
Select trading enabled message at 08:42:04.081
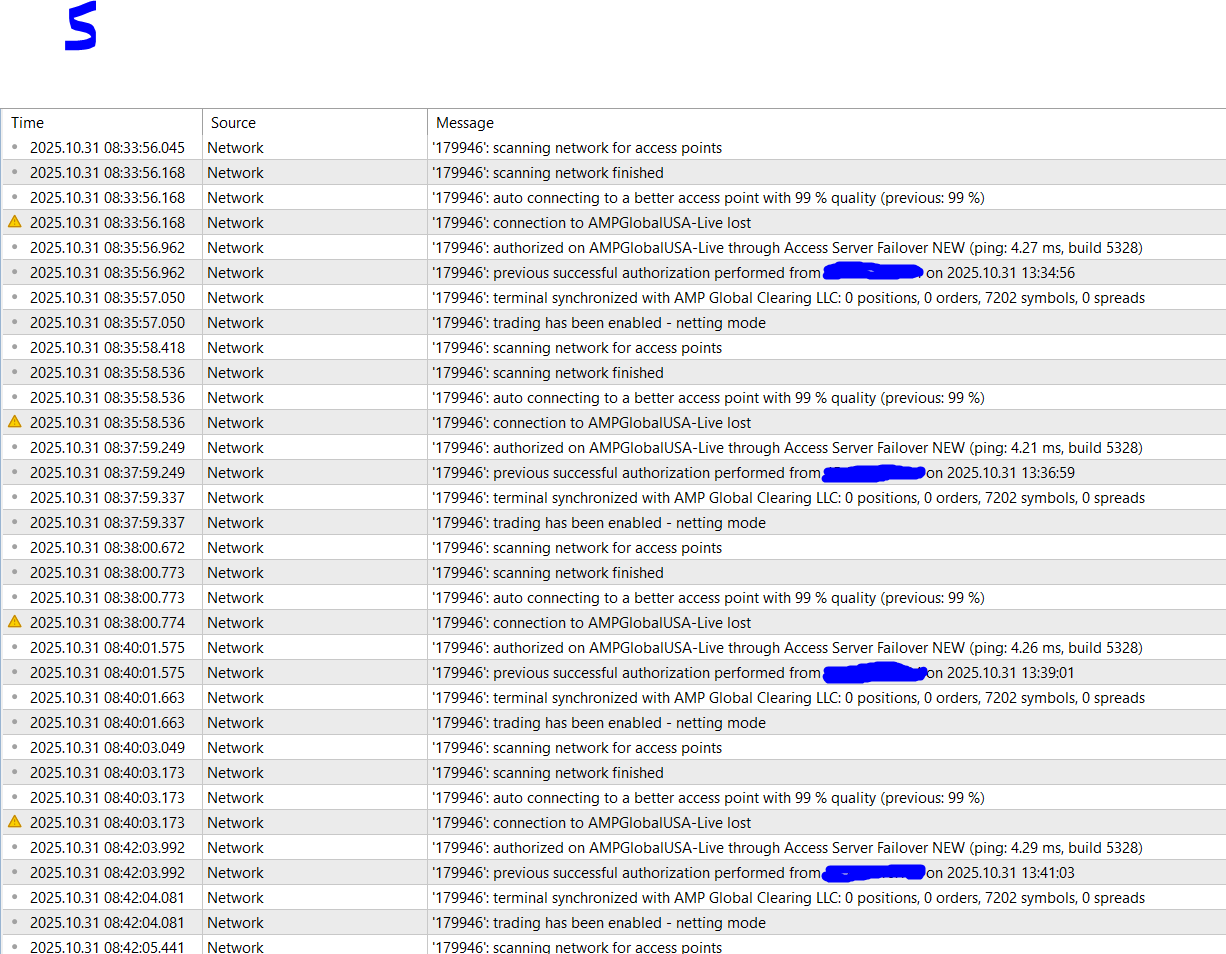(598, 923)
